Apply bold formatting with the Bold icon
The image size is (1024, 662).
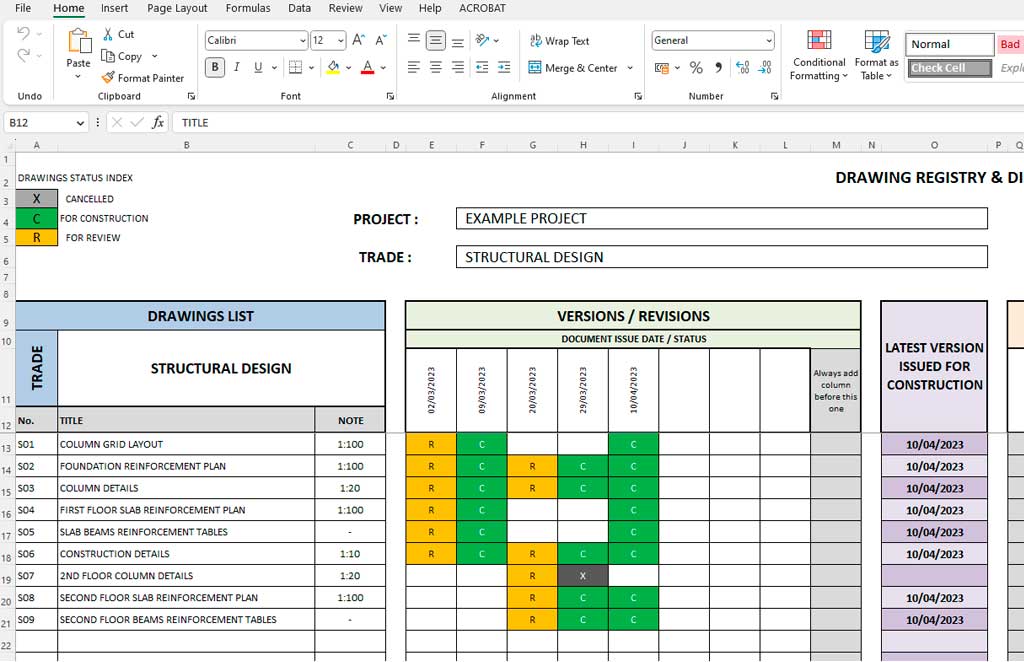[x=214, y=66]
